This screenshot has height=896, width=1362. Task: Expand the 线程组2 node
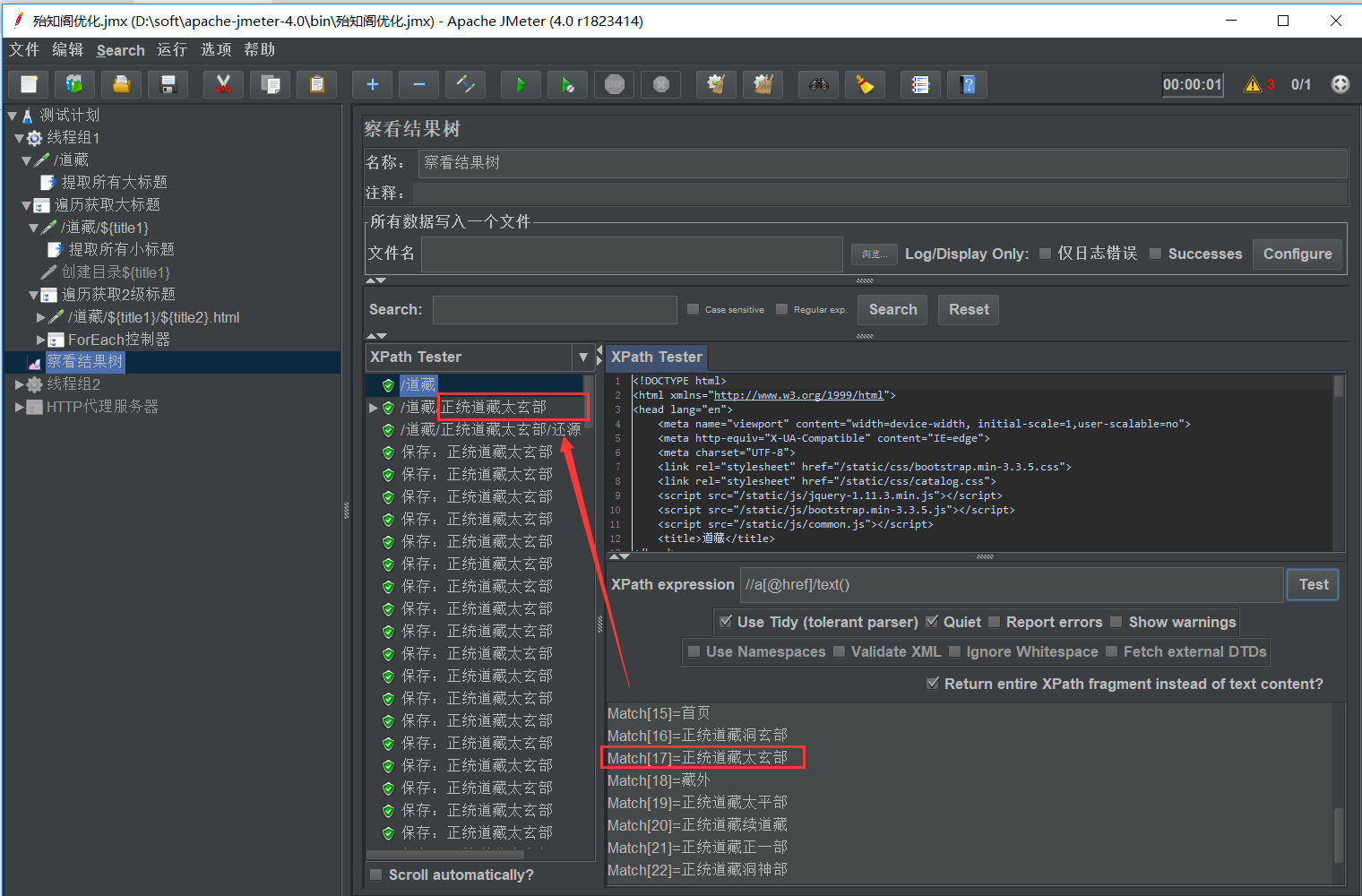[19, 384]
